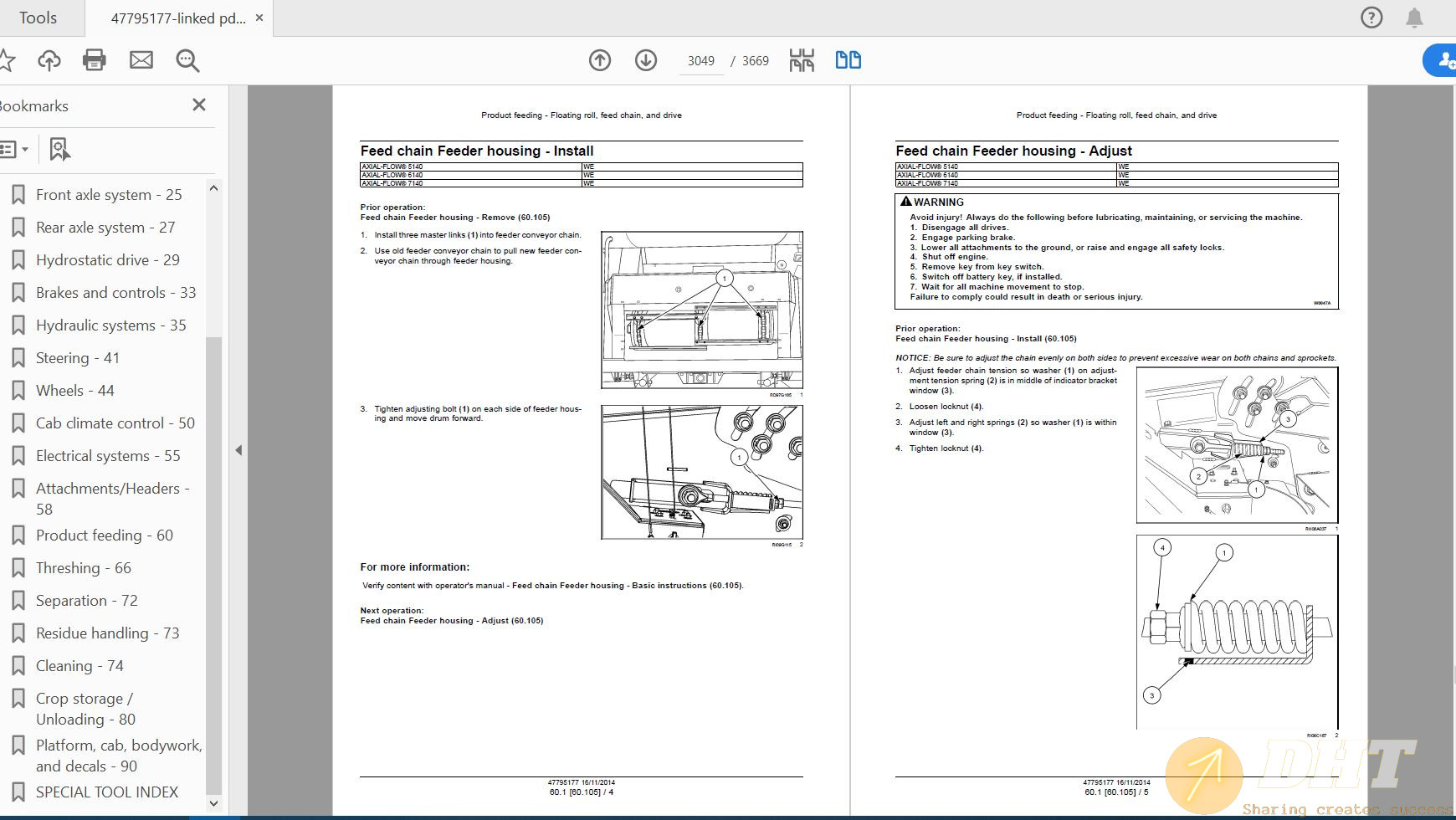Go to previous page arrow
The height and width of the screenshot is (820, 1456).
pyautogui.click(x=600, y=60)
